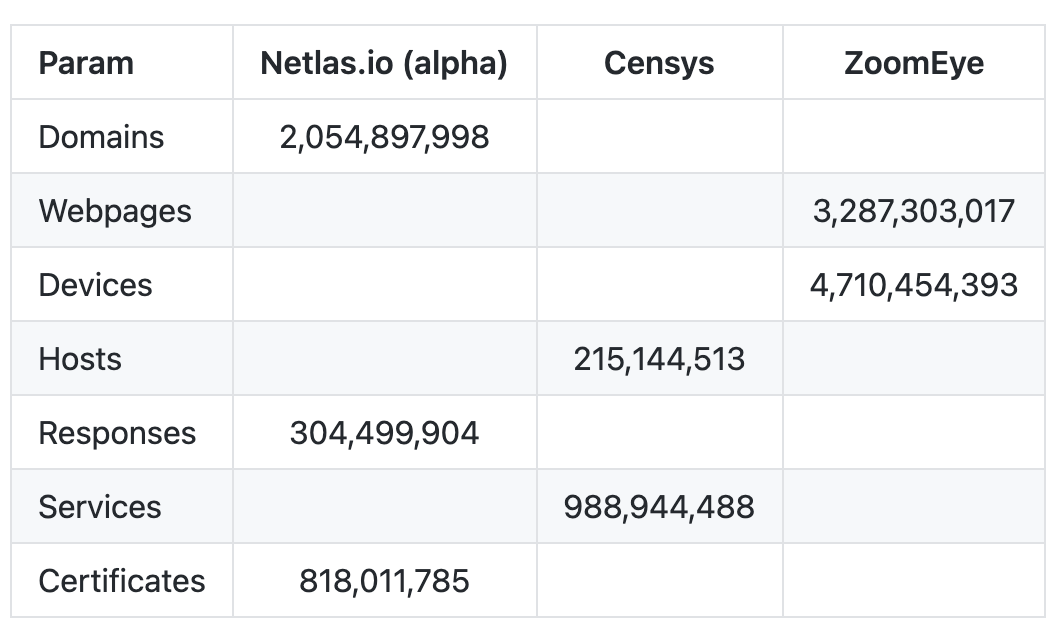The height and width of the screenshot is (632, 1060).
Task: Select the Certificates value 818,011,785
Action: click(384, 581)
